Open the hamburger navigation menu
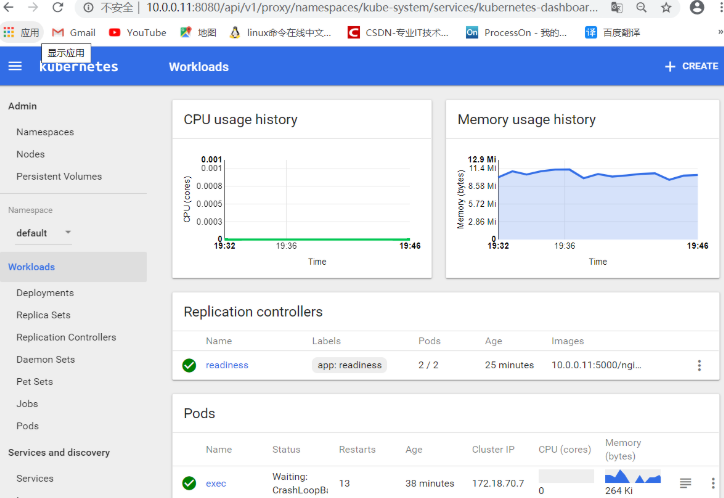This screenshot has height=498, width=724. point(15,66)
